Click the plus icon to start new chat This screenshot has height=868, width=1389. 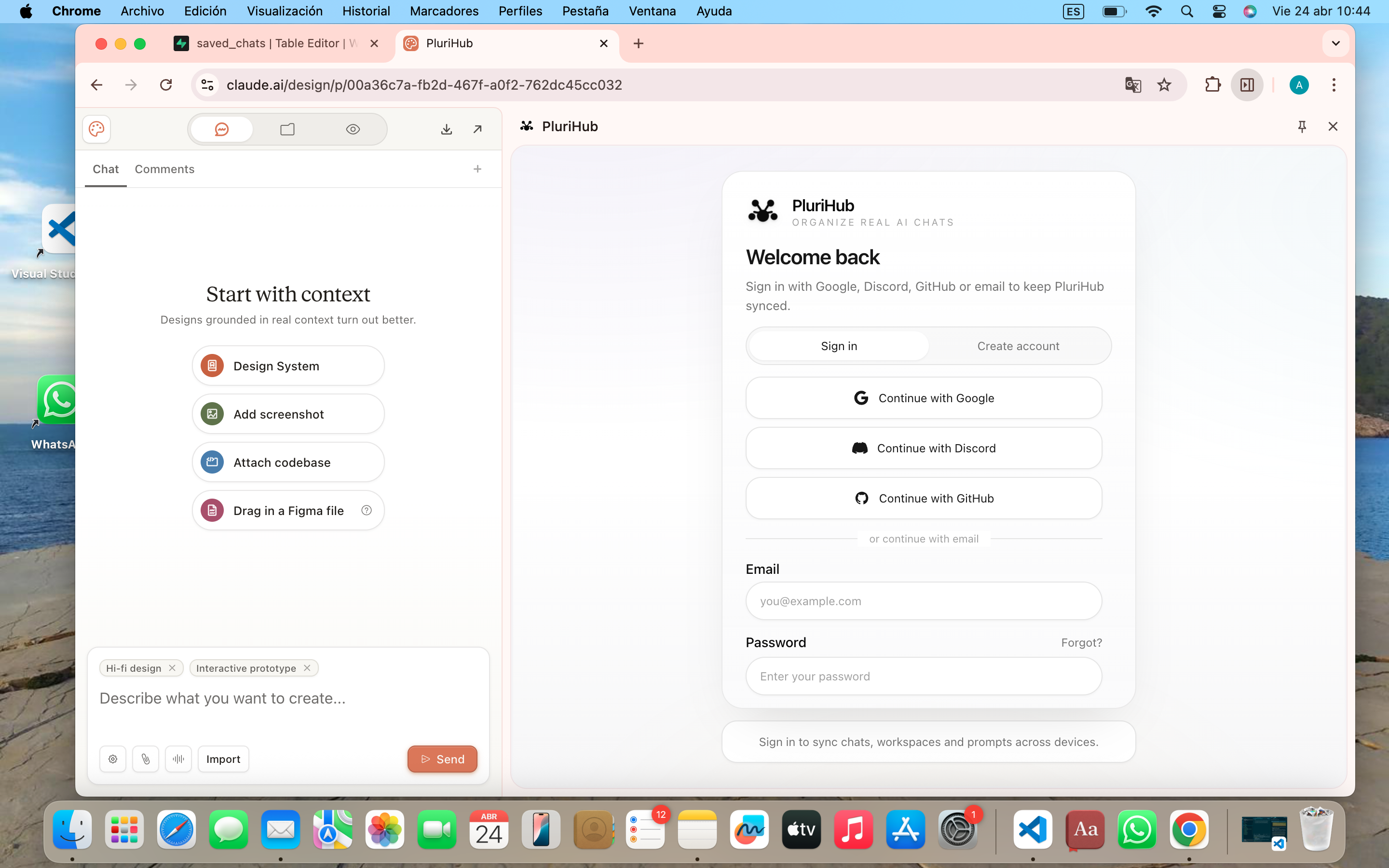pos(477,169)
